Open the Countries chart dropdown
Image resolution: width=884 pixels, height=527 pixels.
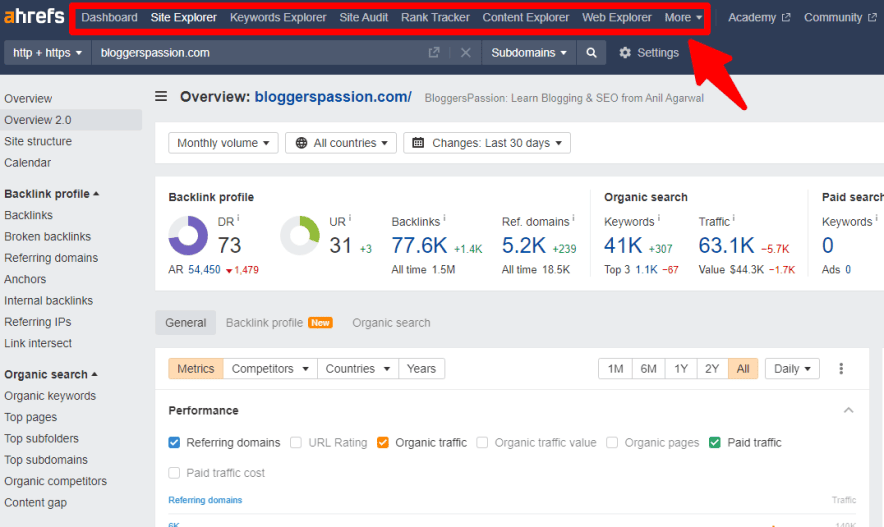pos(358,369)
